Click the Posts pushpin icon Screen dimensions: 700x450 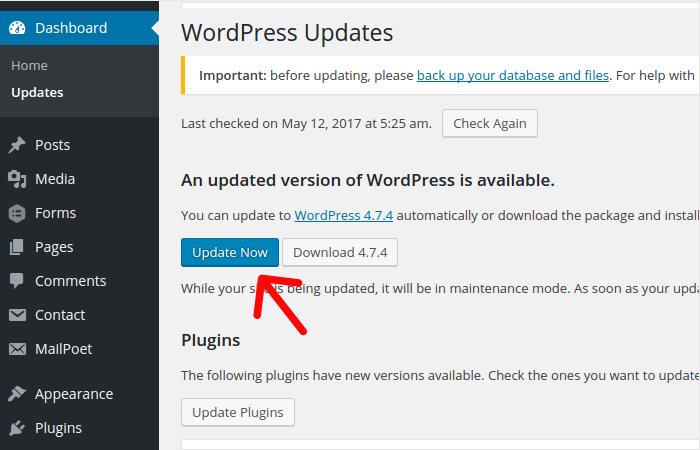click(x=17, y=145)
